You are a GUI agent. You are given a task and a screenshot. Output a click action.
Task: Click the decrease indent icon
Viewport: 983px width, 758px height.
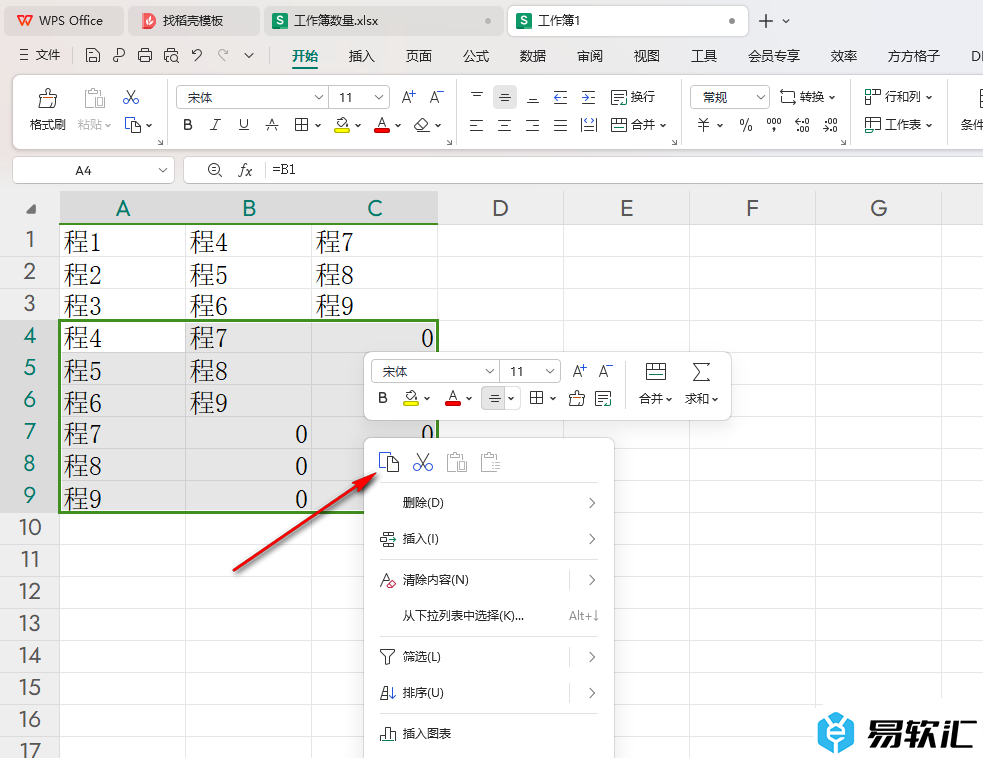click(x=560, y=97)
